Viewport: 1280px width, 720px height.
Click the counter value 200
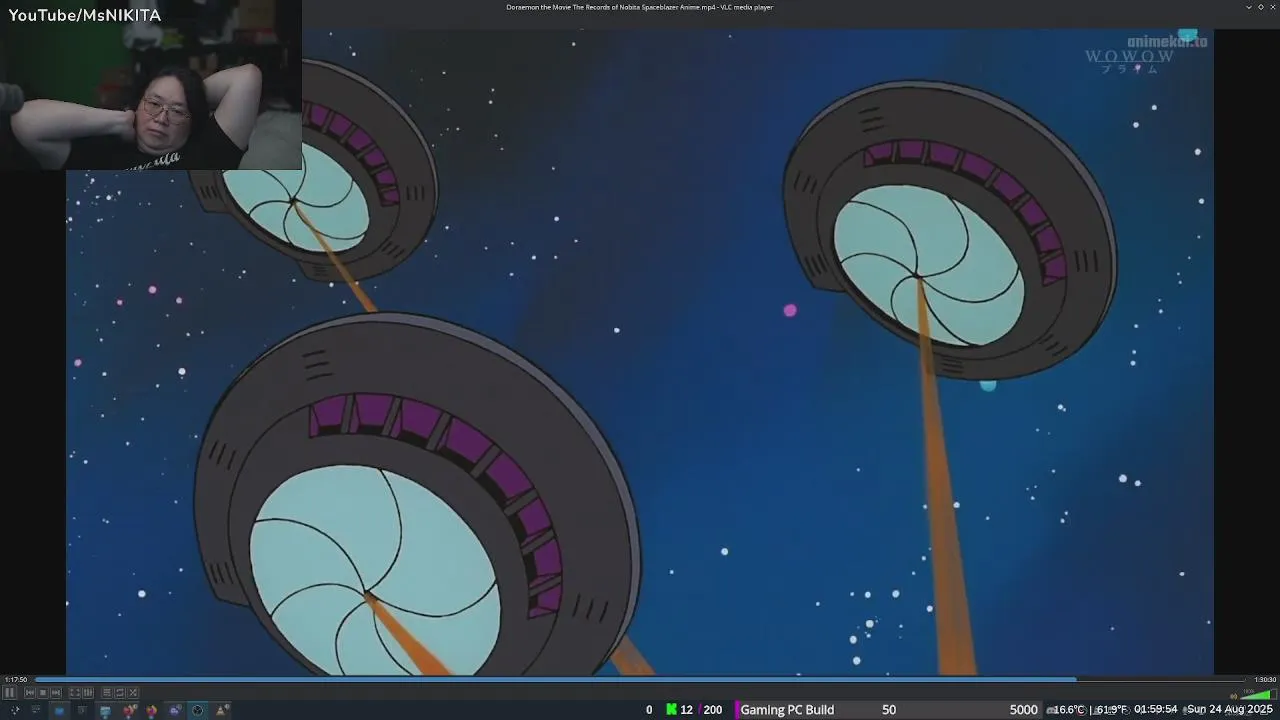(x=712, y=710)
